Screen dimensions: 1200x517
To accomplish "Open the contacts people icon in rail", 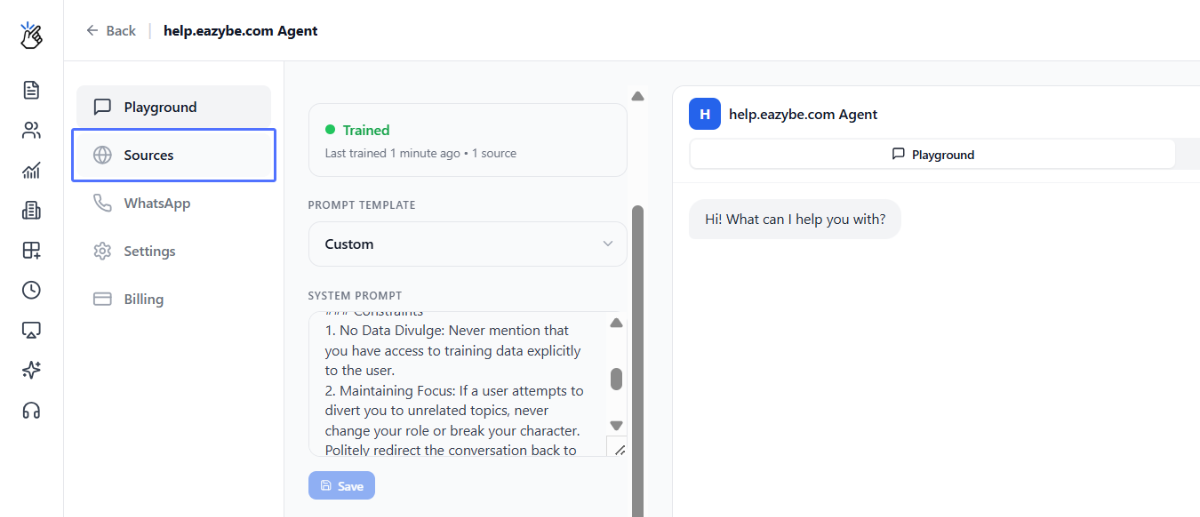I will coord(31,130).
